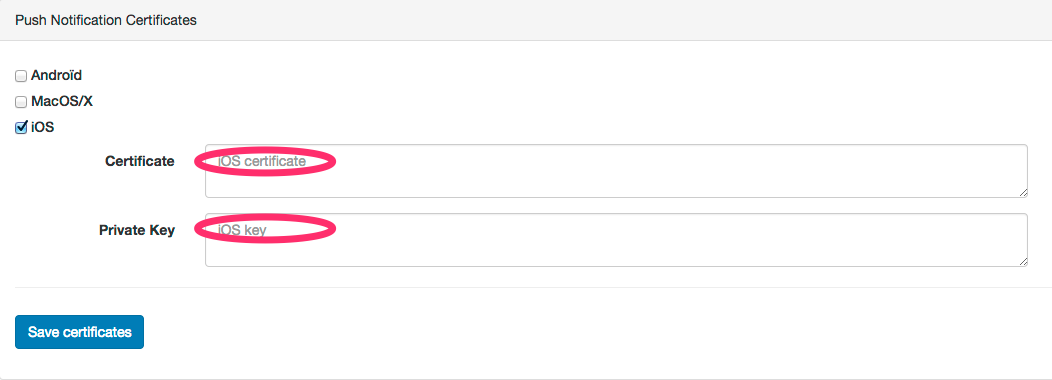
Task: Place cursor on the "iOS certificate" placeholder
Action: 262,162
